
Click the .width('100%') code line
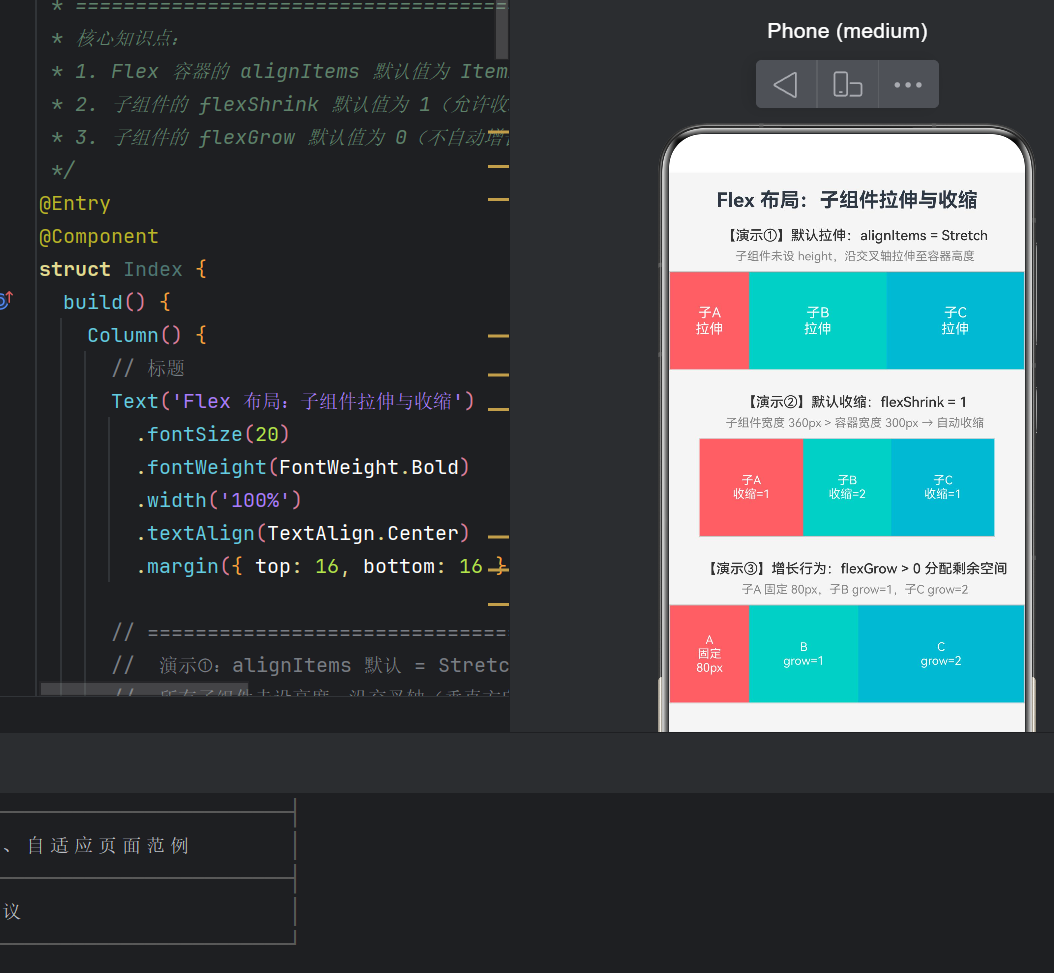tap(218, 500)
